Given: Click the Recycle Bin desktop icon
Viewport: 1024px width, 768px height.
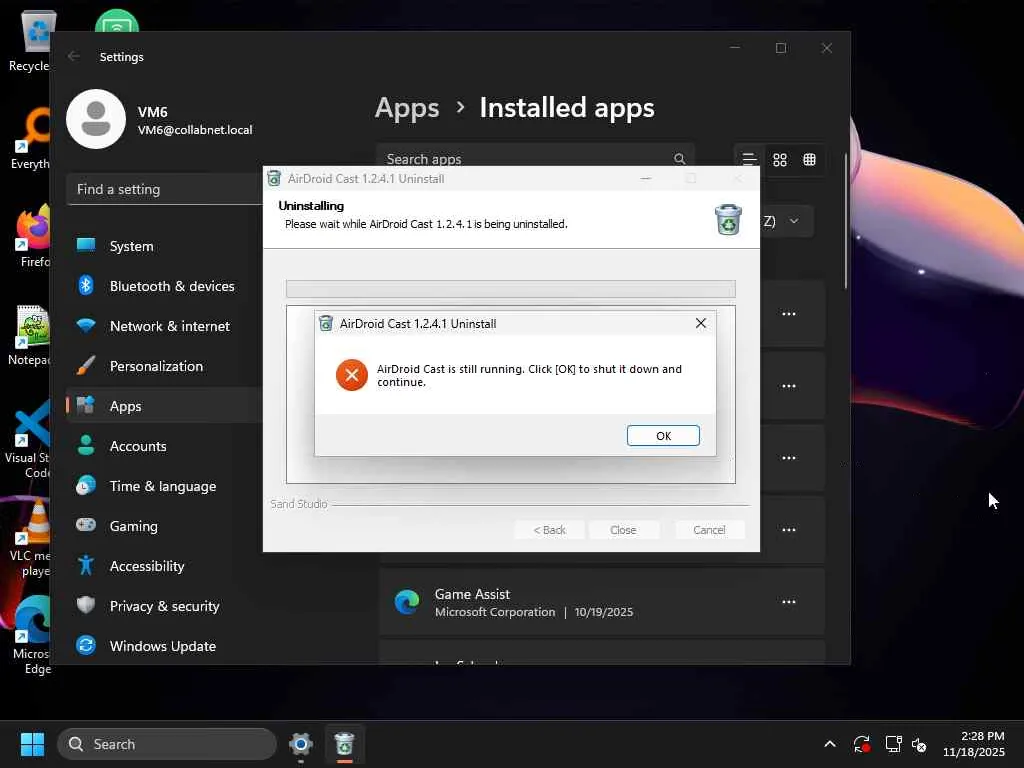Looking at the screenshot, I should click(x=31, y=42).
